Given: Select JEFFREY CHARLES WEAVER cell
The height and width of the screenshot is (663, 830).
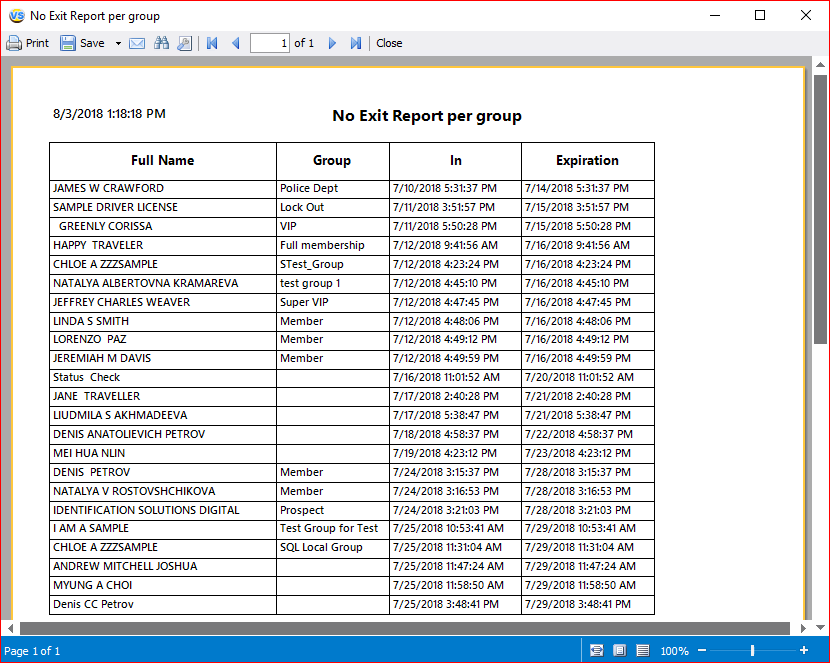Looking at the screenshot, I should click(163, 303).
